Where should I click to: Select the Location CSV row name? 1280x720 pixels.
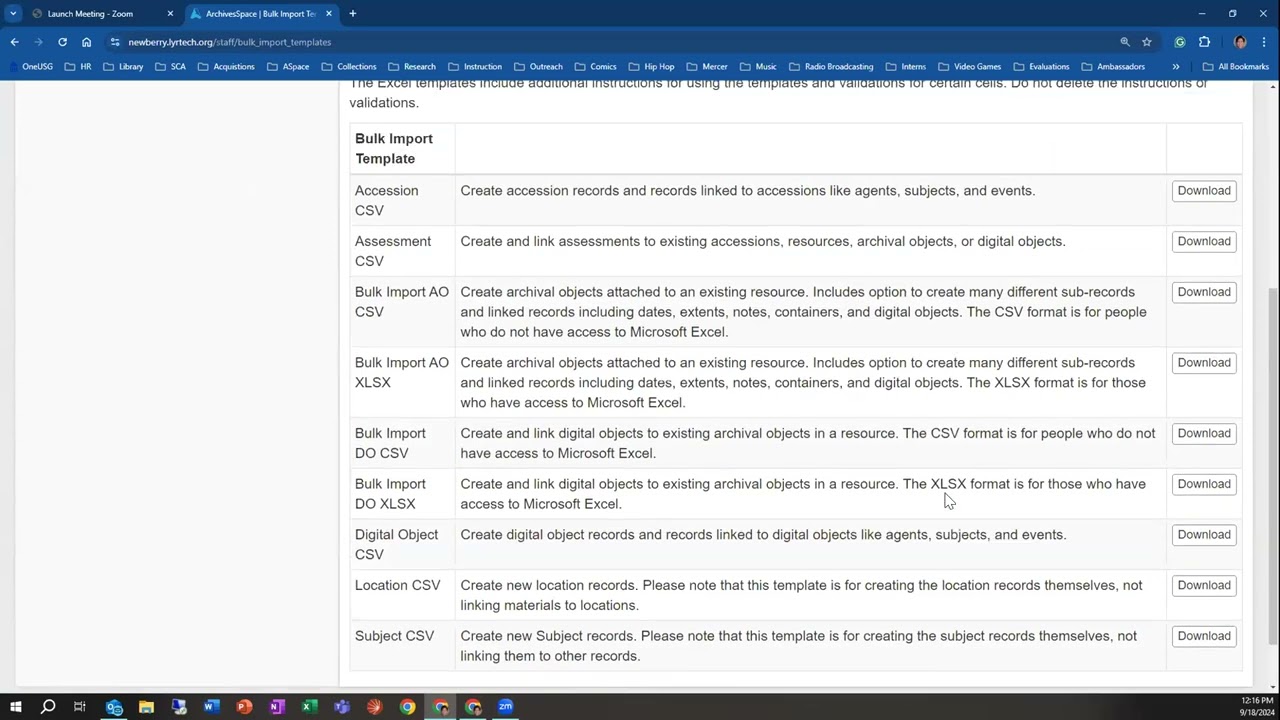point(397,585)
